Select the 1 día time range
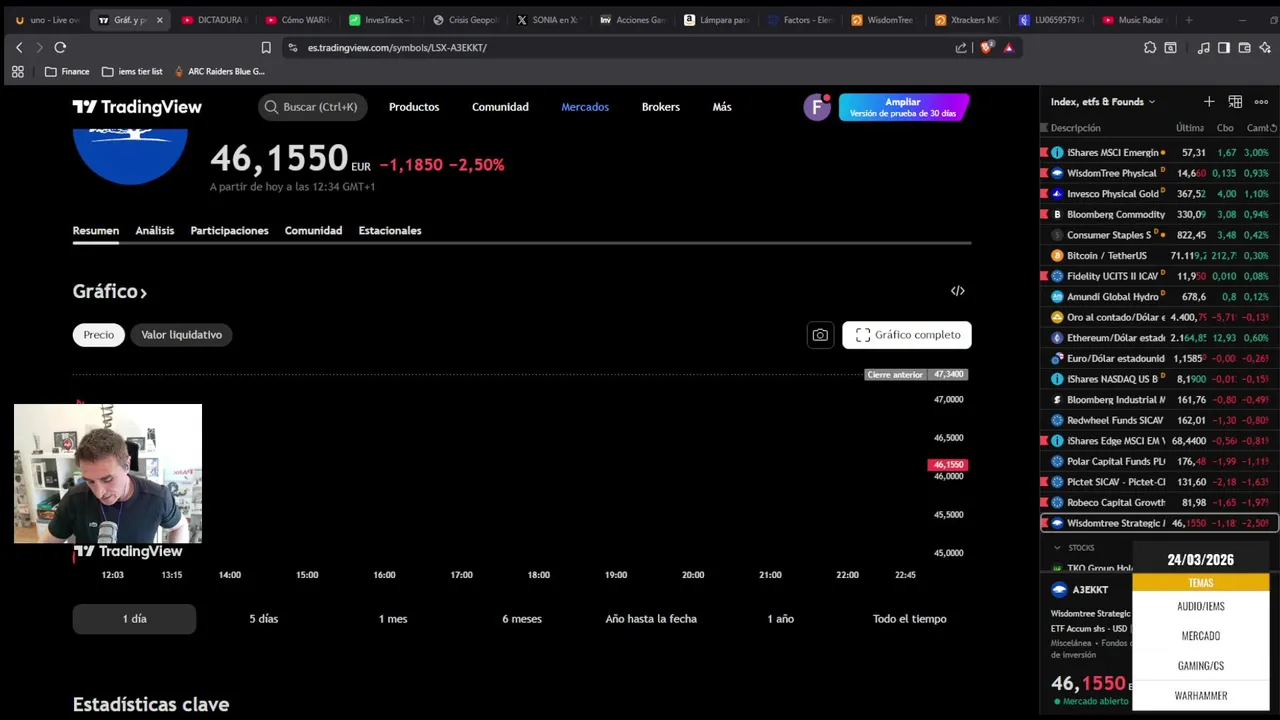The width and height of the screenshot is (1280, 720). (134, 619)
